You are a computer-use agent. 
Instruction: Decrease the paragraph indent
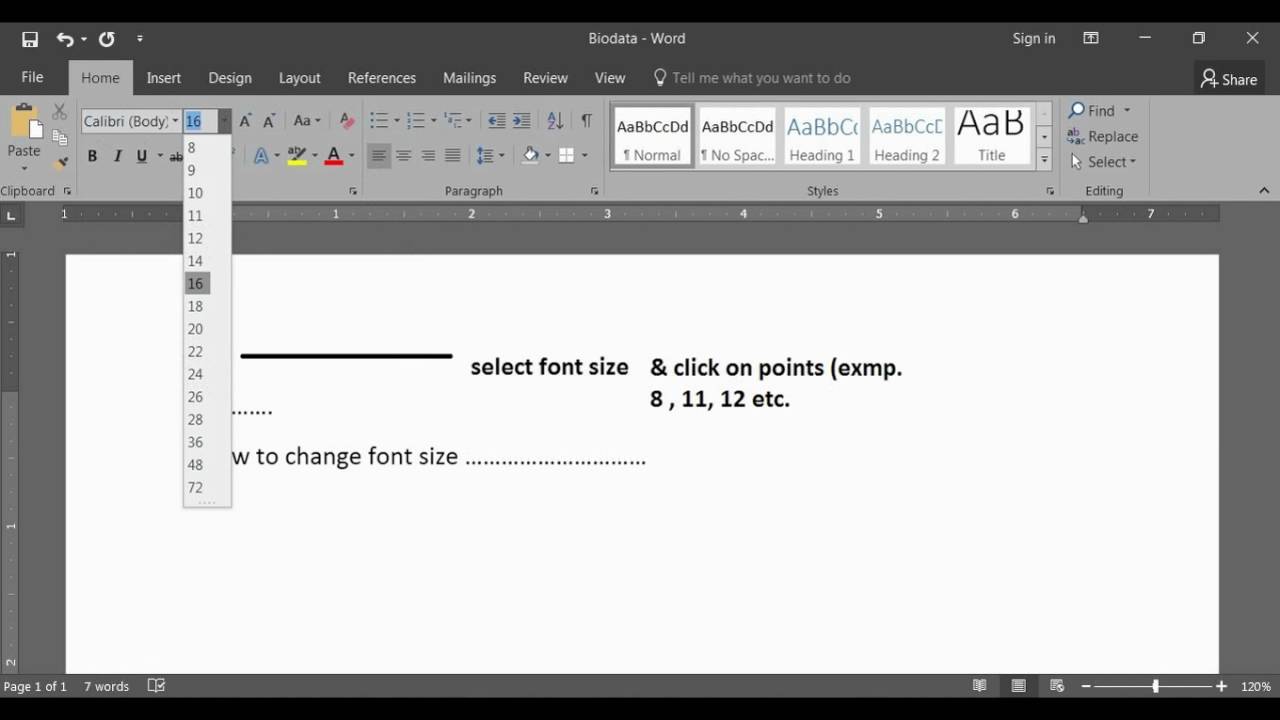click(496, 121)
